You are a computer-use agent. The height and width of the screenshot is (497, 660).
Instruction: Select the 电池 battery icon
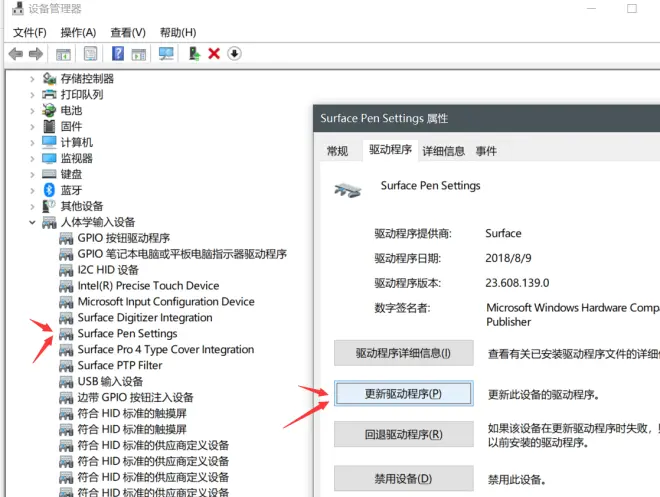[49, 110]
